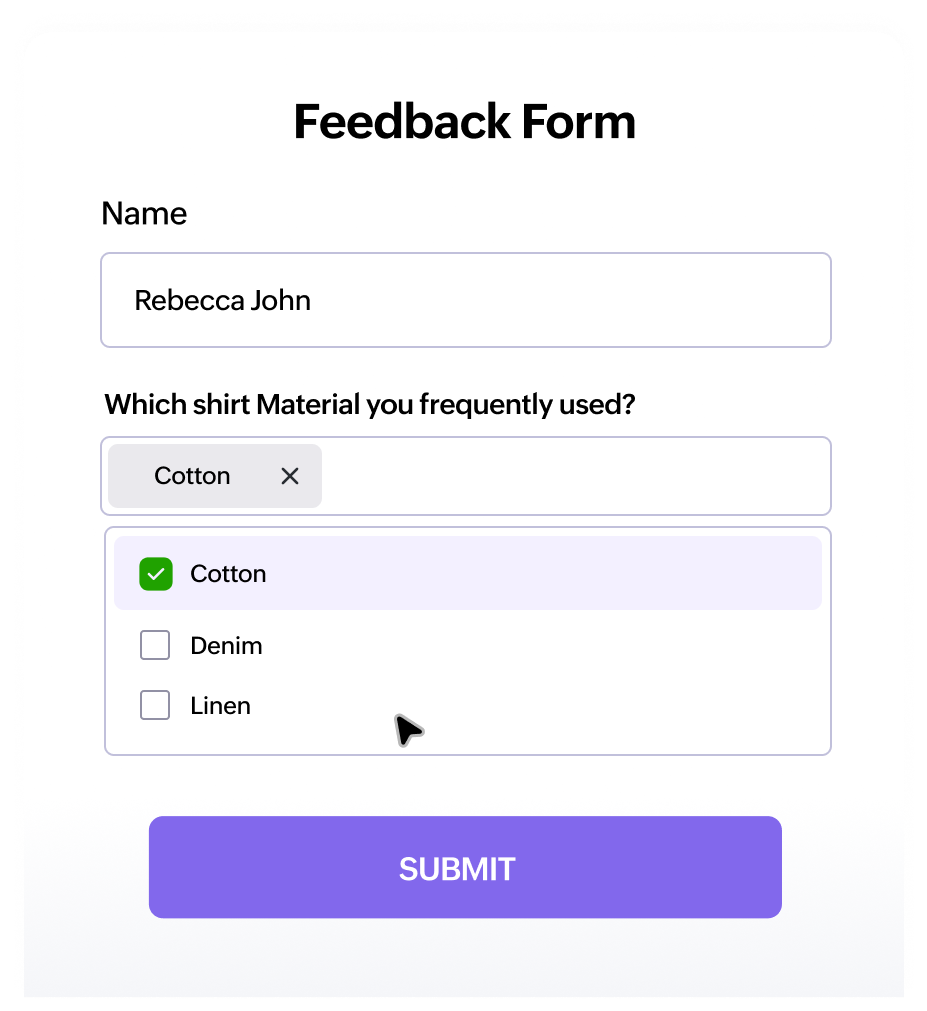Viewport: 927px width, 1011px height.
Task: Click empty space right of Cotton chip
Action: [575, 476]
